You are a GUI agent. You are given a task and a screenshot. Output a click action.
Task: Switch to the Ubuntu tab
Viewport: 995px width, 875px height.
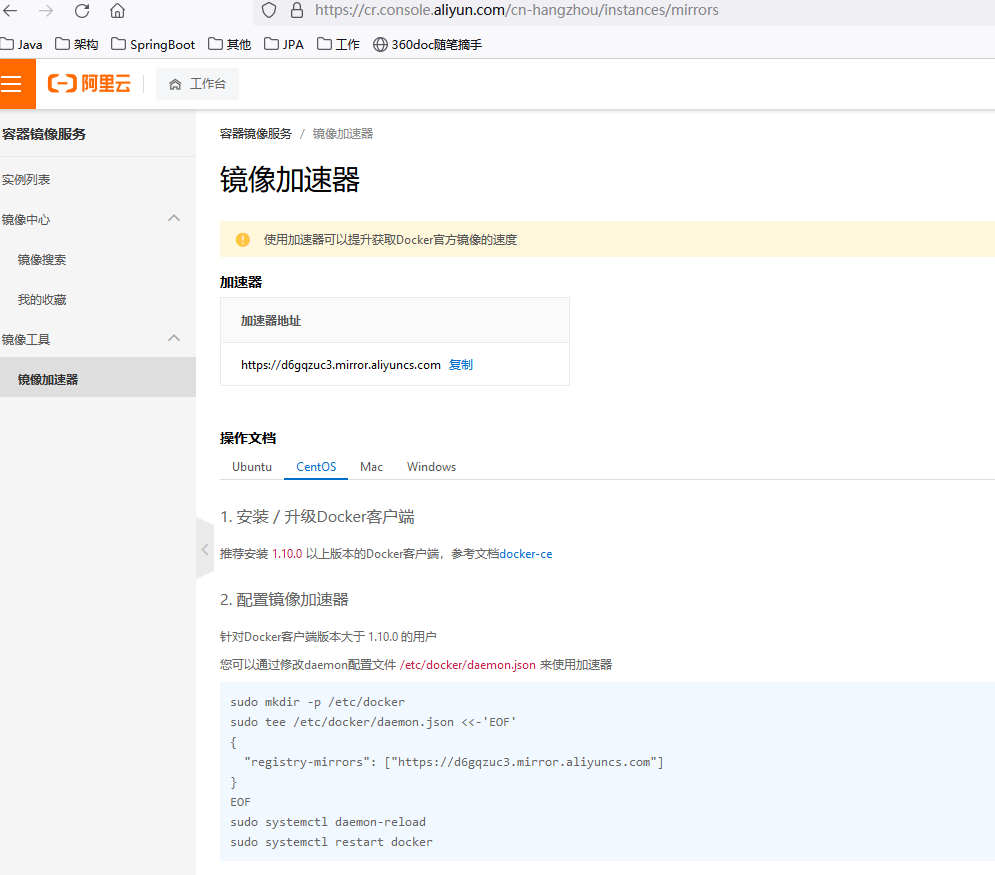coord(252,467)
